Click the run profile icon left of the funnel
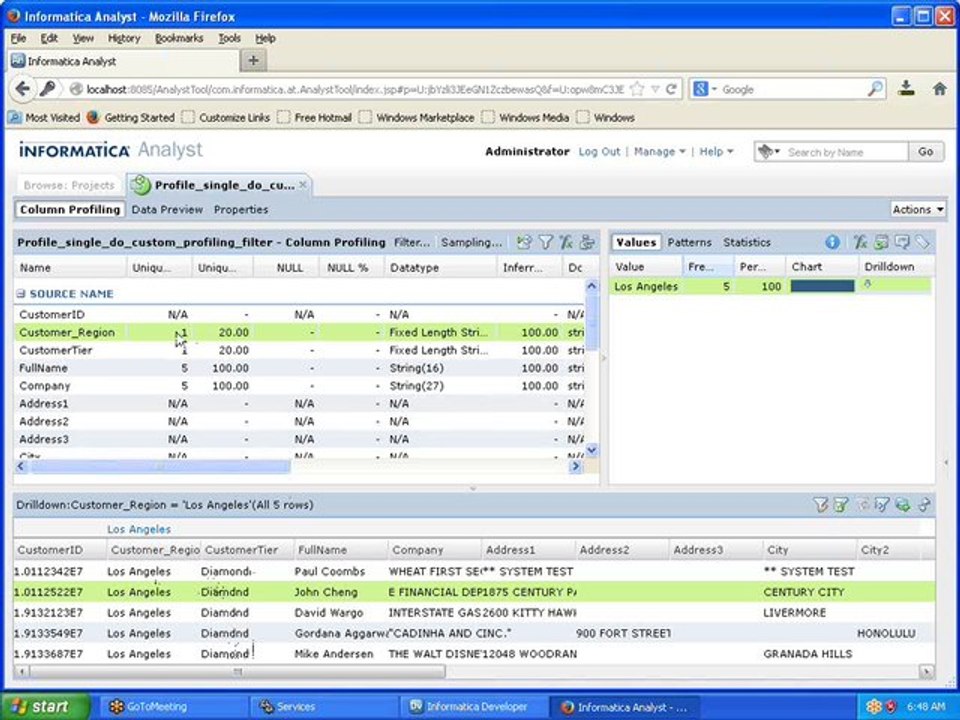 pos(524,242)
